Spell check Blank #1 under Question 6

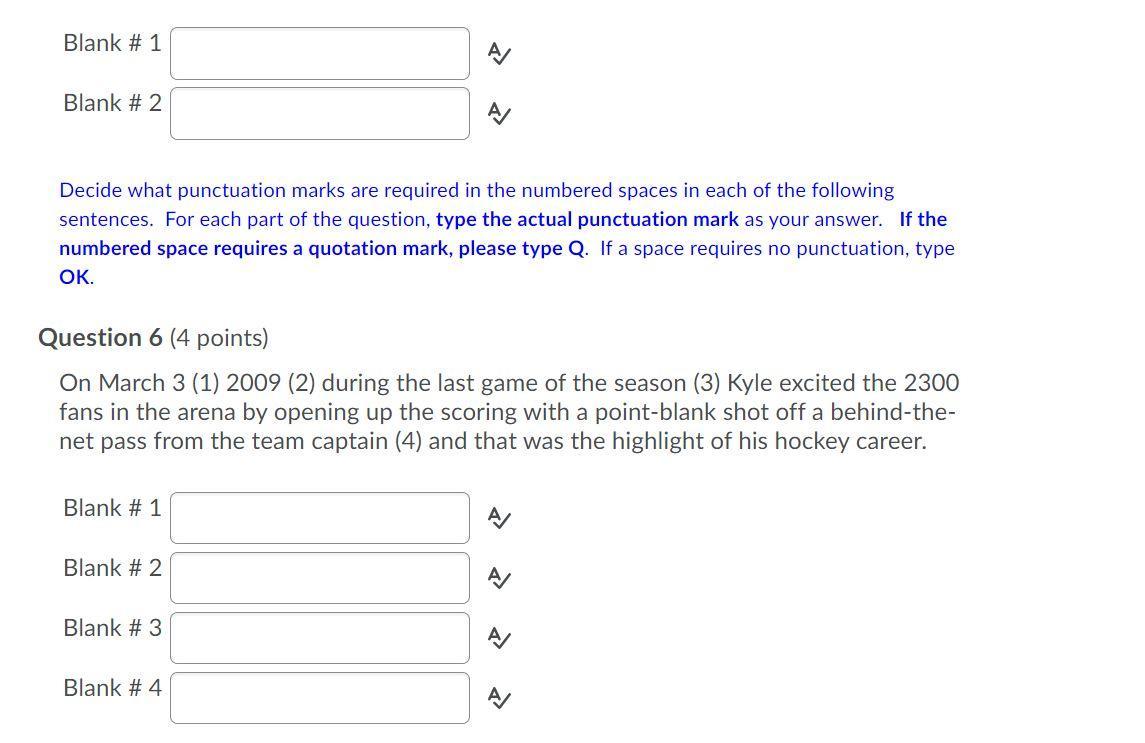click(x=497, y=518)
